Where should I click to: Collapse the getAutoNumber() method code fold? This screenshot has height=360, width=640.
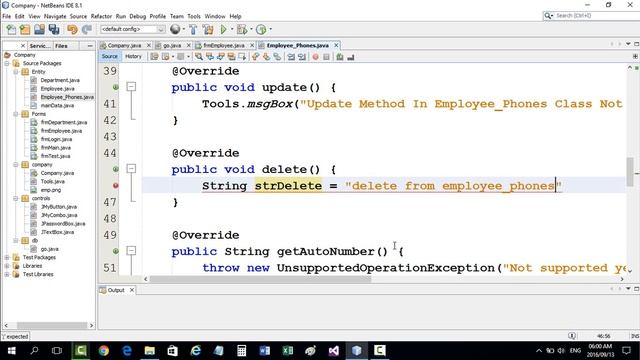[131, 251]
